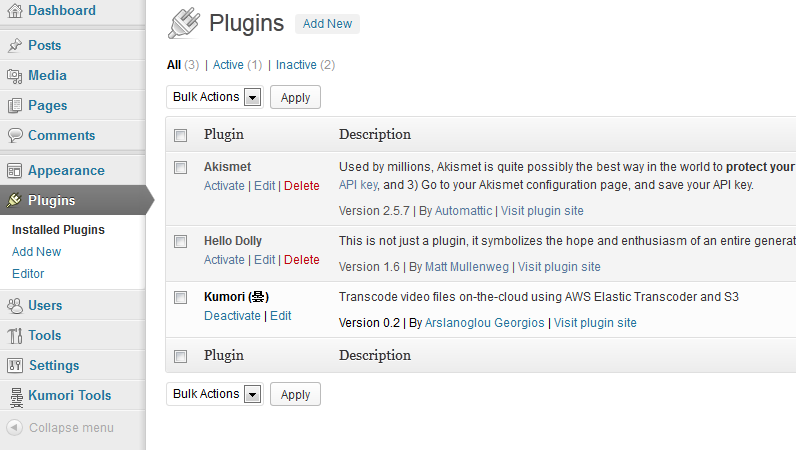Click the Comments speech bubble icon
This screenshot has height=450, width=796.
pyautogui.click(x=15, y=135)
